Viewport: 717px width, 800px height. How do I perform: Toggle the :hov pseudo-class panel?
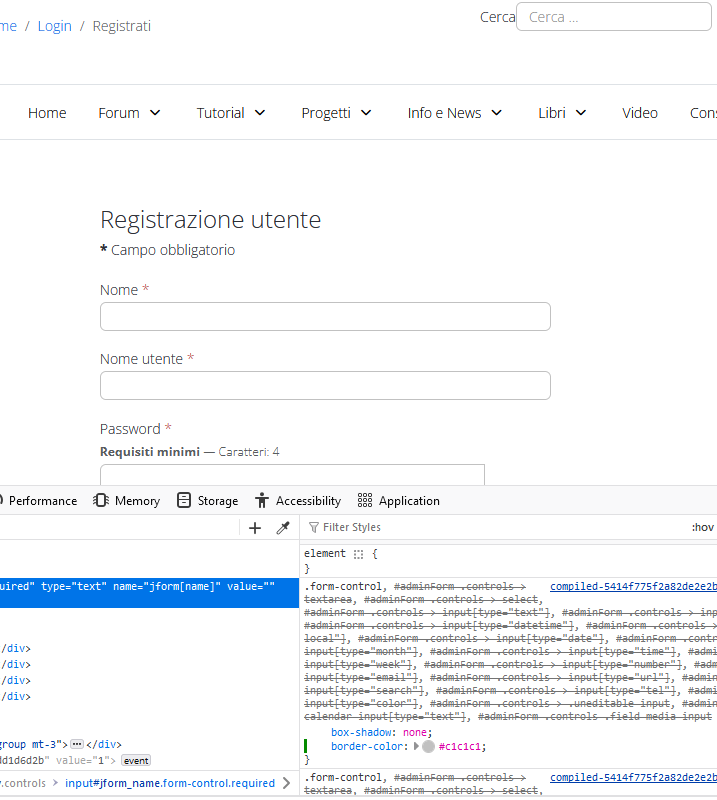click(703, 528)
